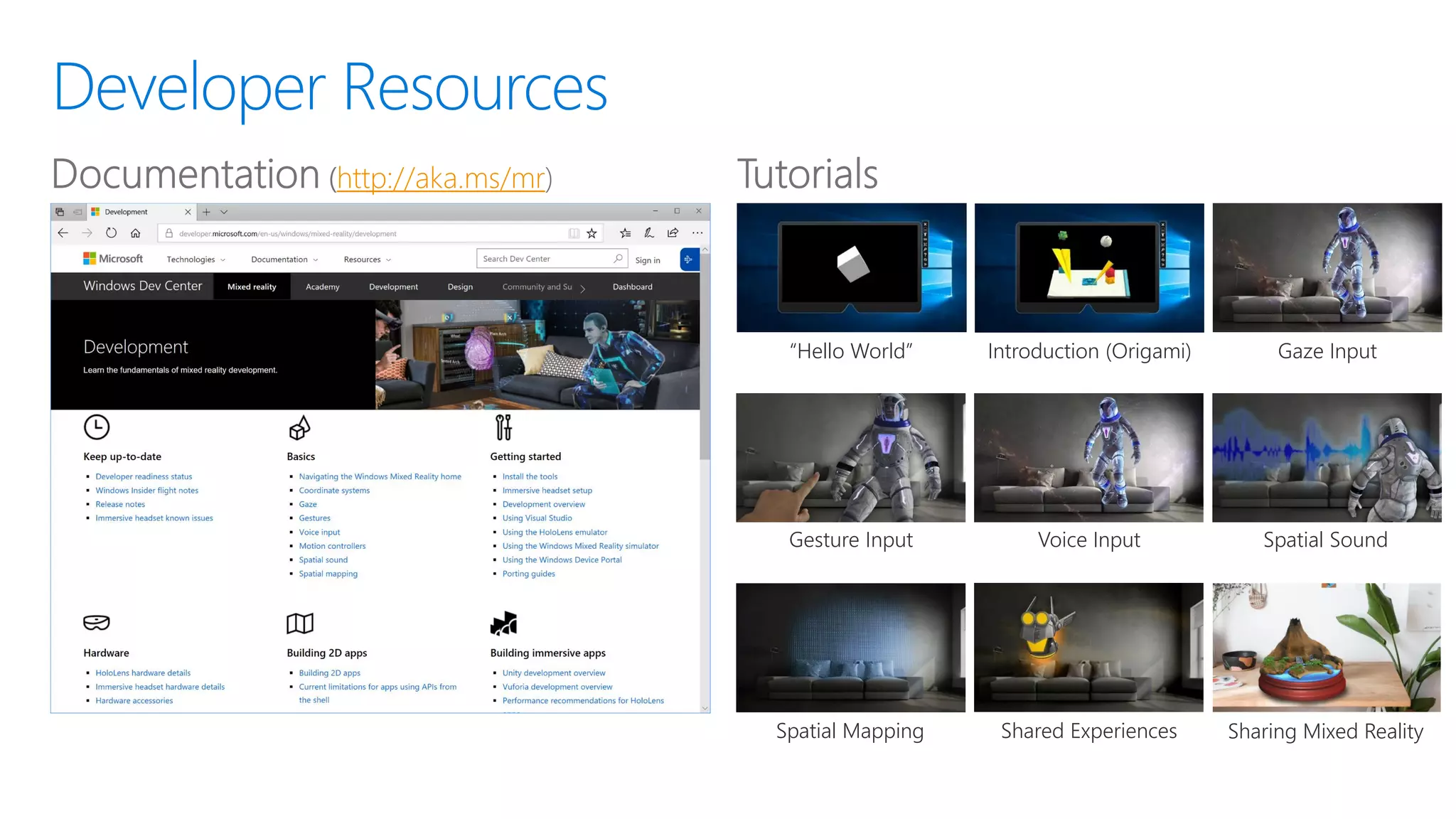Toggle reading view book icon in address bar

[x=574, y=233]
